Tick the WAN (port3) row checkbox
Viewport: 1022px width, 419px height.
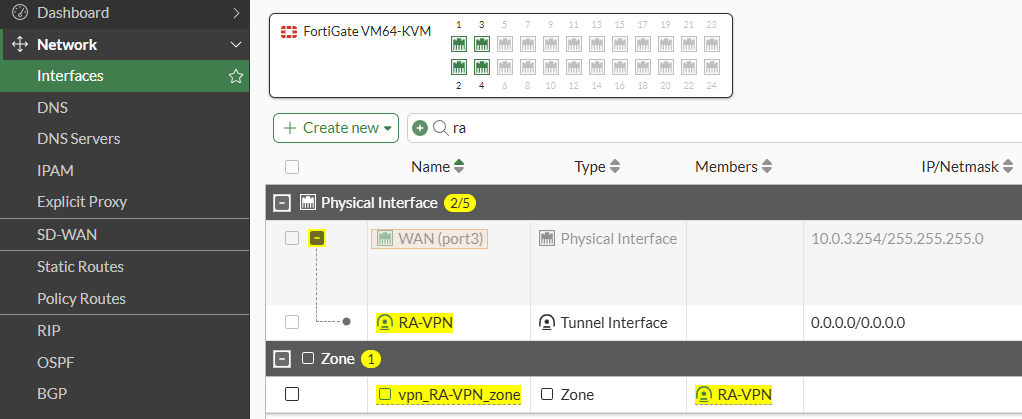coord(292,238)
